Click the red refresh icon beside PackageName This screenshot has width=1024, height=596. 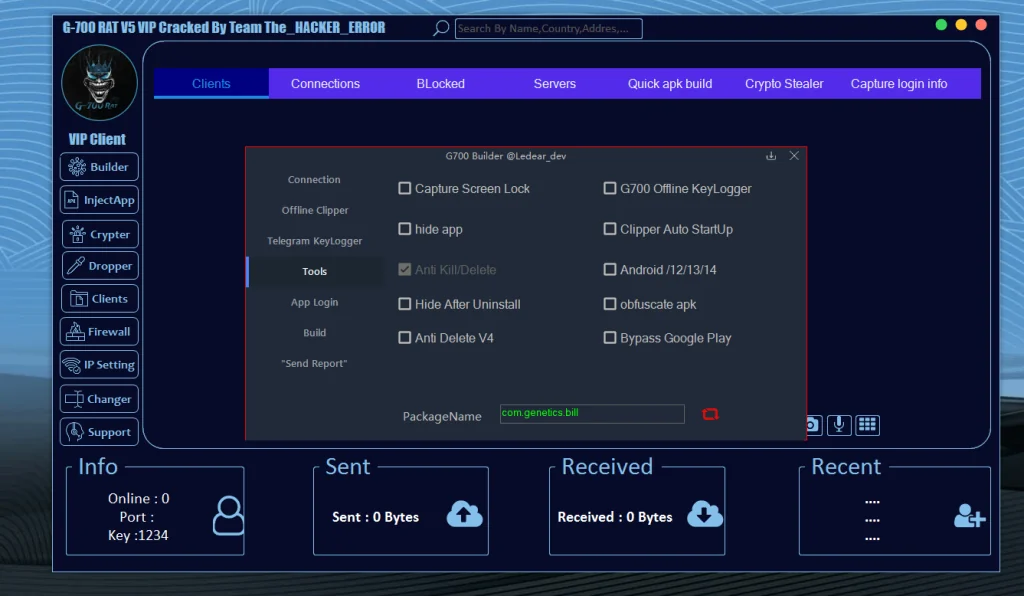point(710,413)
